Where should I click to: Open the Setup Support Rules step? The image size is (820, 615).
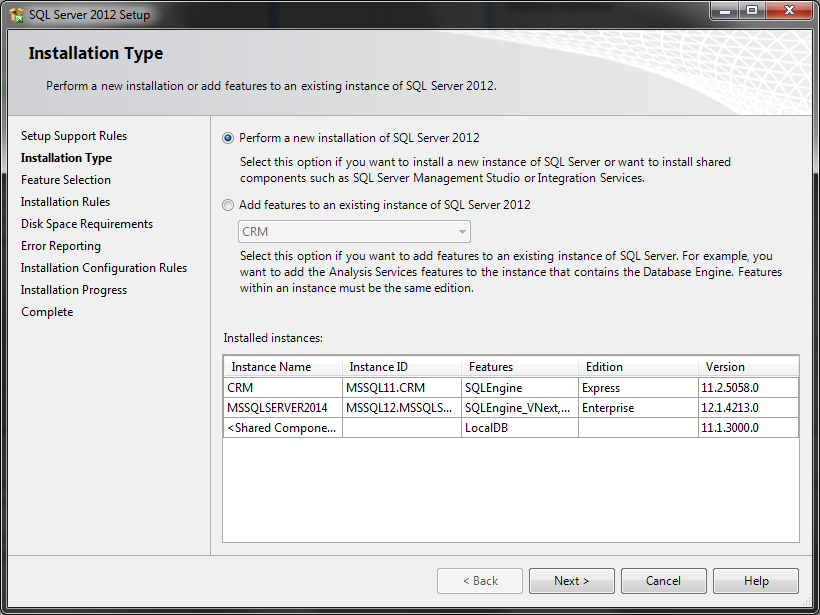pyautogui.click(x=70, y=135)
